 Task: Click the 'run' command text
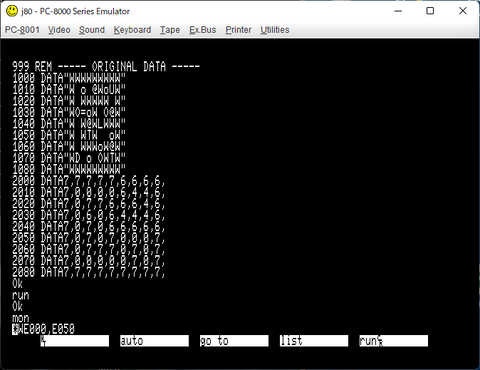coord(21,296)
